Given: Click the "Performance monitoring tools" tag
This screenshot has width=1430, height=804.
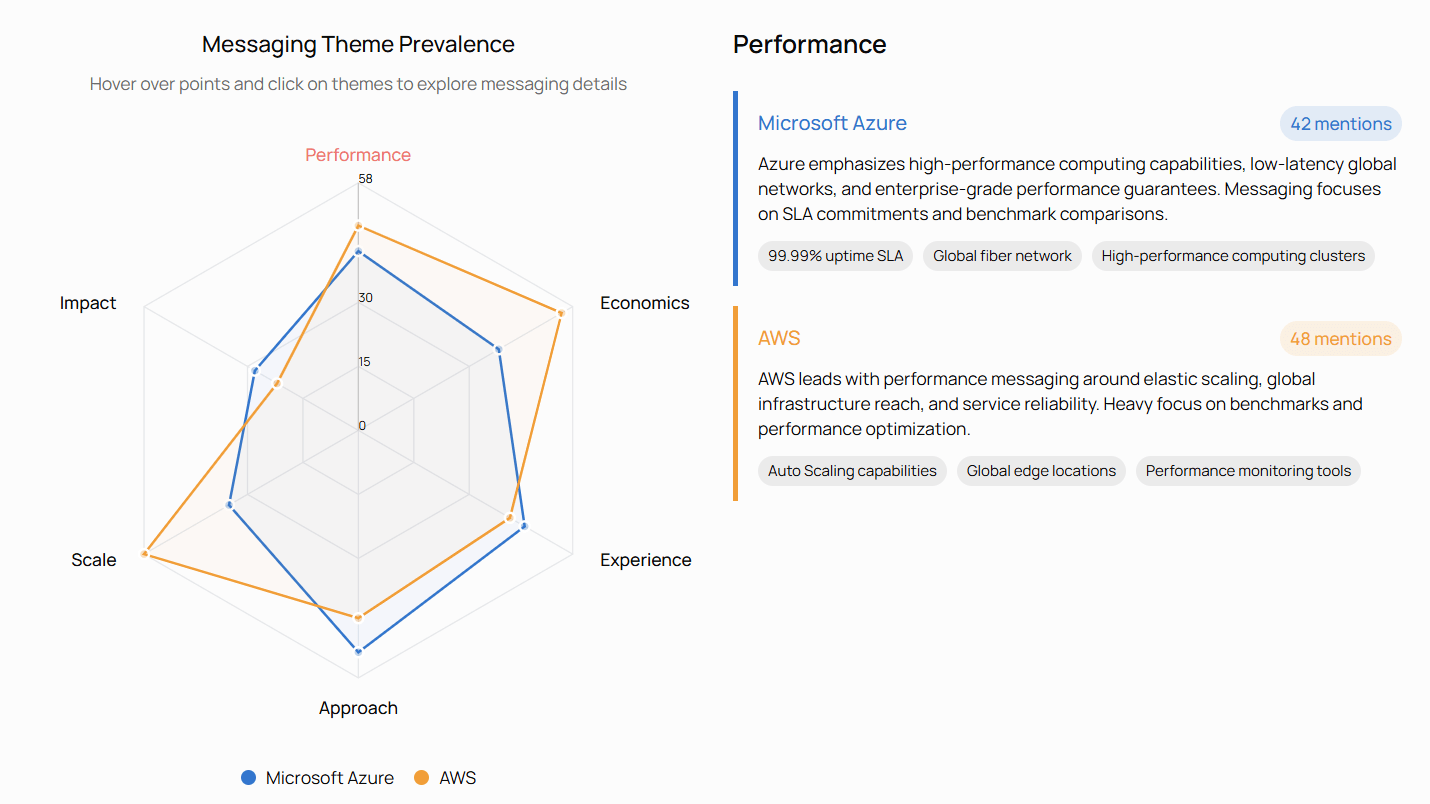Looking at the screenshot, I should click(x=1248, y=471).
